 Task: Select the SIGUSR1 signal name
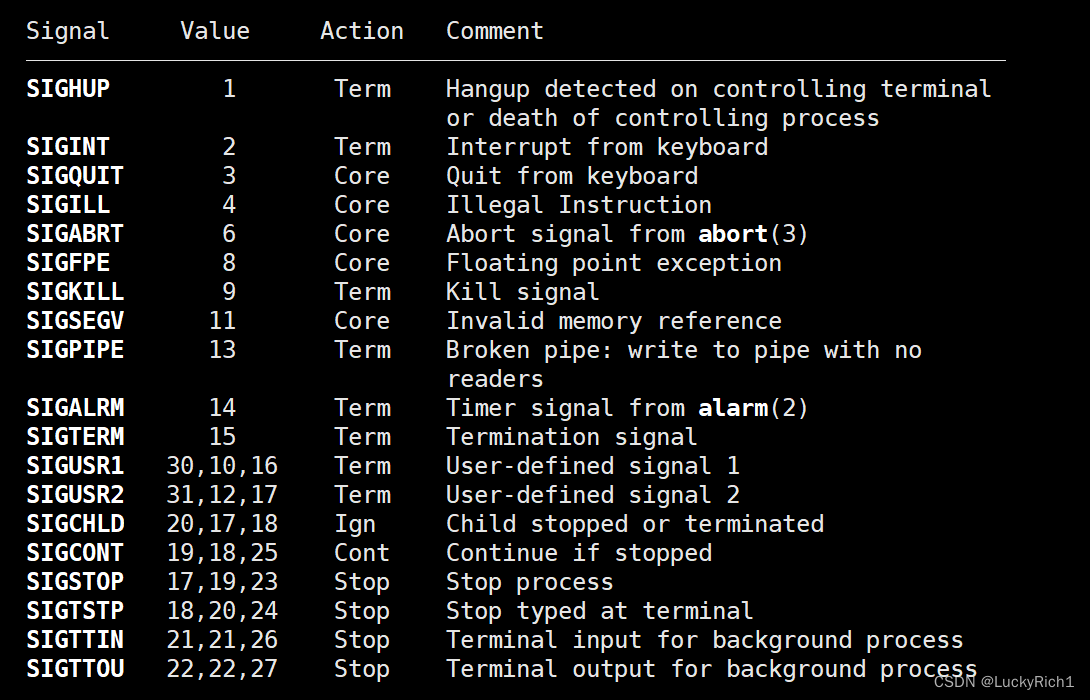[75, 466]
